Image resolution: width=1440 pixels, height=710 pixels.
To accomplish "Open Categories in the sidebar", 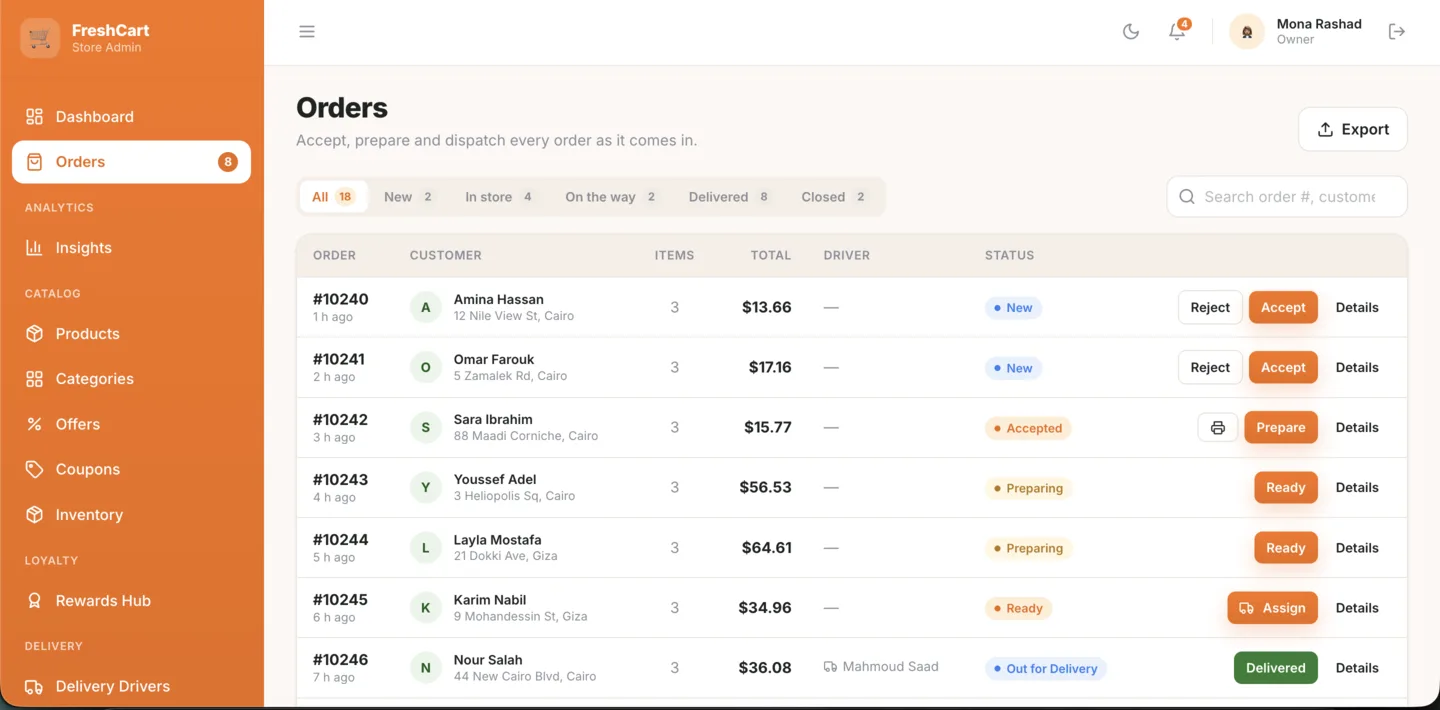I will pyautogui.click(x=131, y=379).
